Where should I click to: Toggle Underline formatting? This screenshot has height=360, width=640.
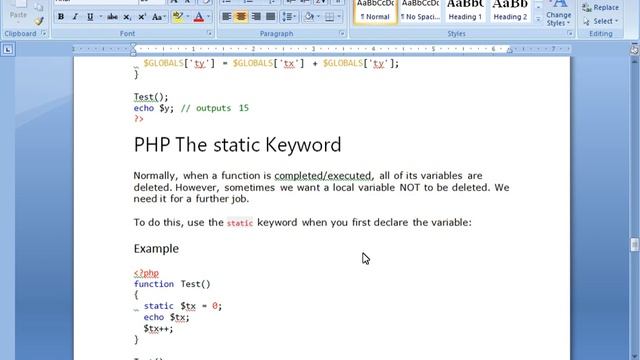[90, 17]
